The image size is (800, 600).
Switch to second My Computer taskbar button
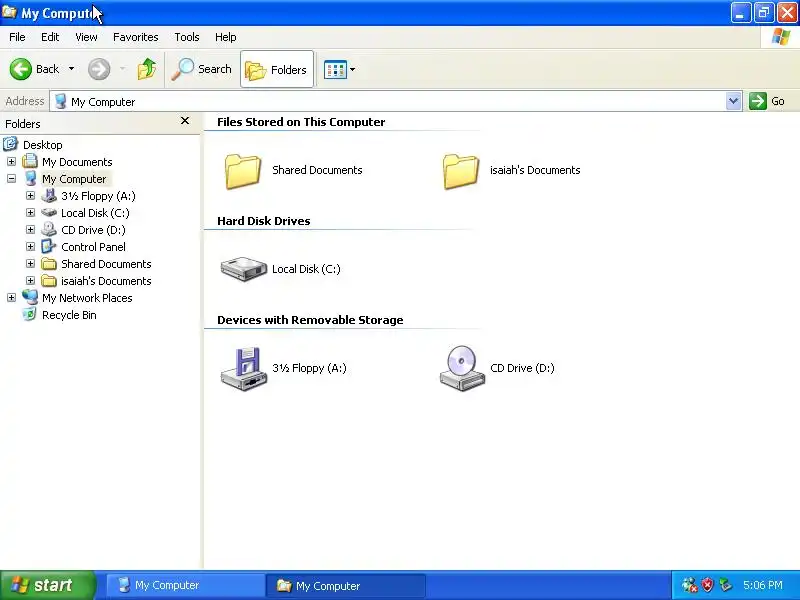point(346,586)
